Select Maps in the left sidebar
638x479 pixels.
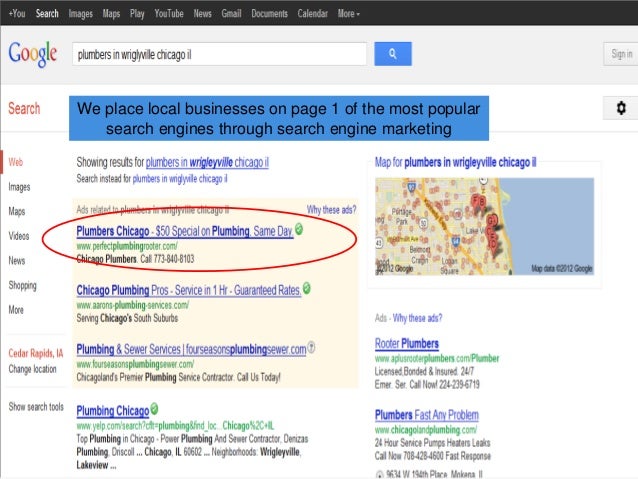(x=17, y=211)
